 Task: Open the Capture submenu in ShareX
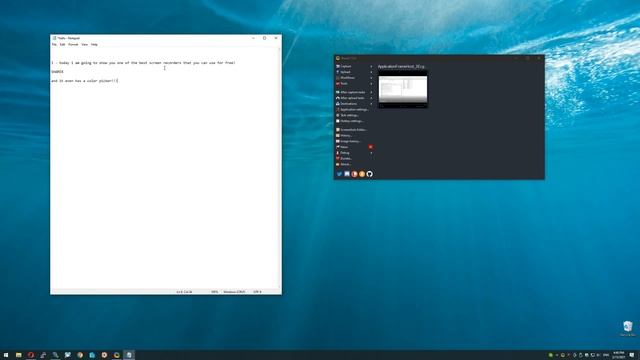click(x=353, y=66)
